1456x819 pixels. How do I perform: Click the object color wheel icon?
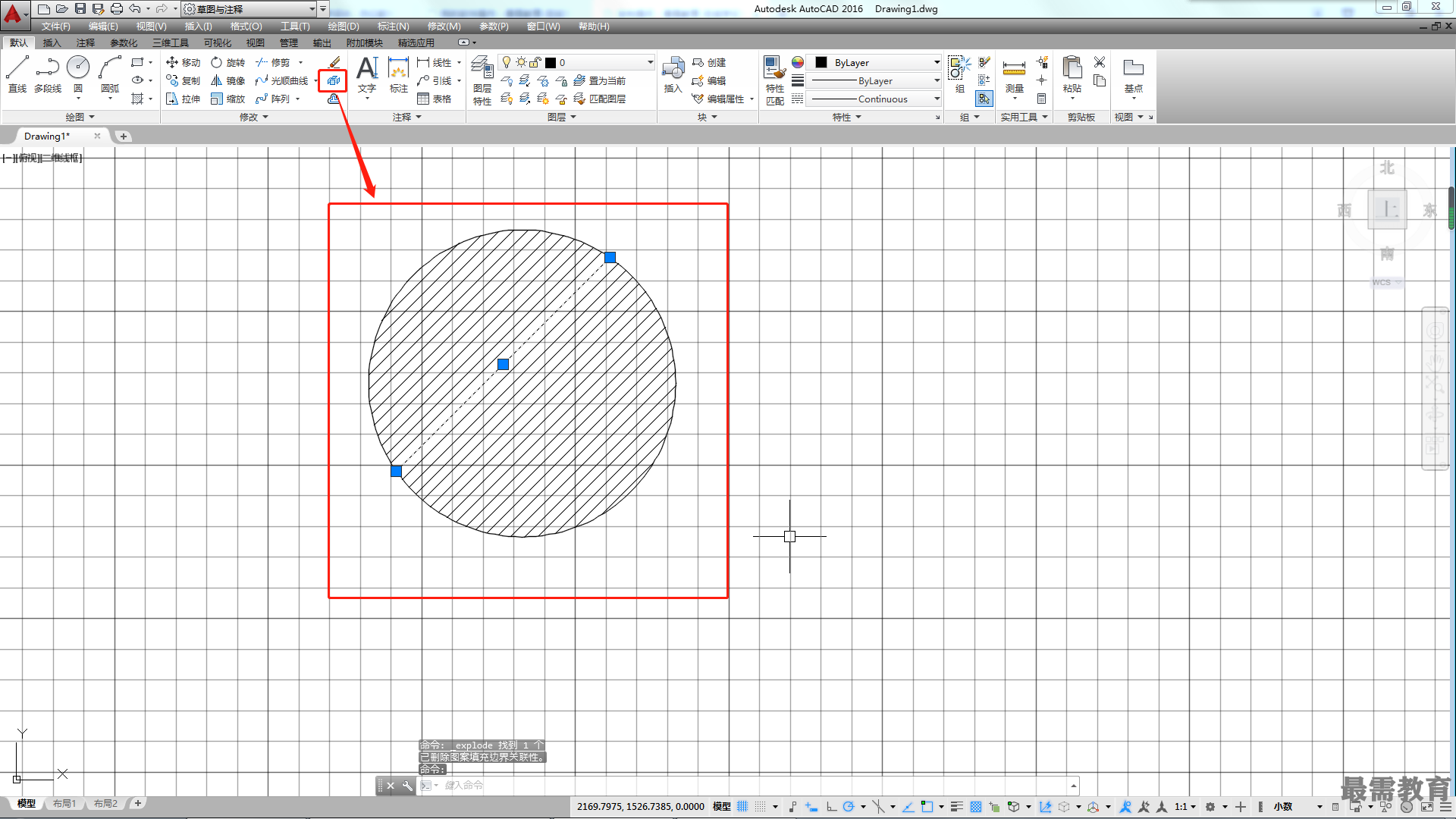[797, 62]
